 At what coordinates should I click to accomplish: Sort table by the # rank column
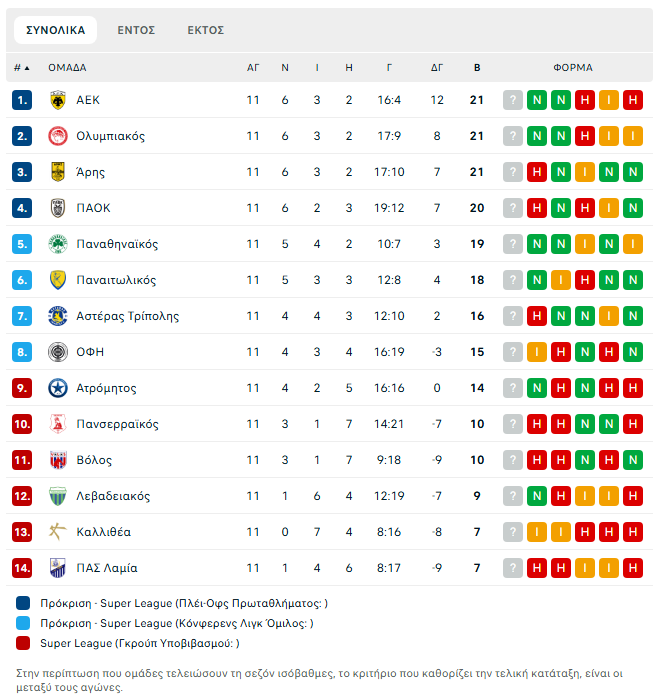point(21,68)
